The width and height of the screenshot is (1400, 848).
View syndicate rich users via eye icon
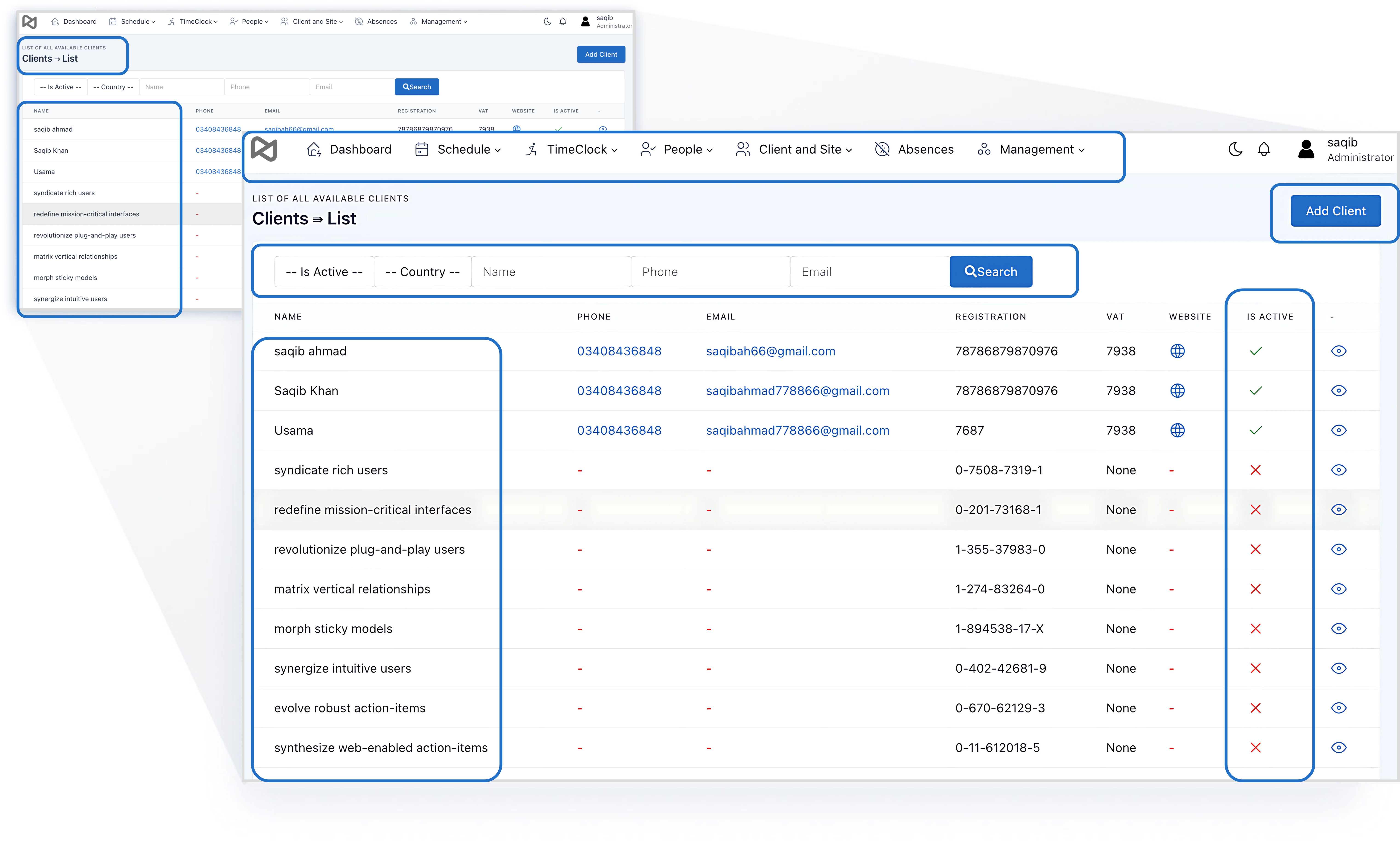(x=1339, y=470)
